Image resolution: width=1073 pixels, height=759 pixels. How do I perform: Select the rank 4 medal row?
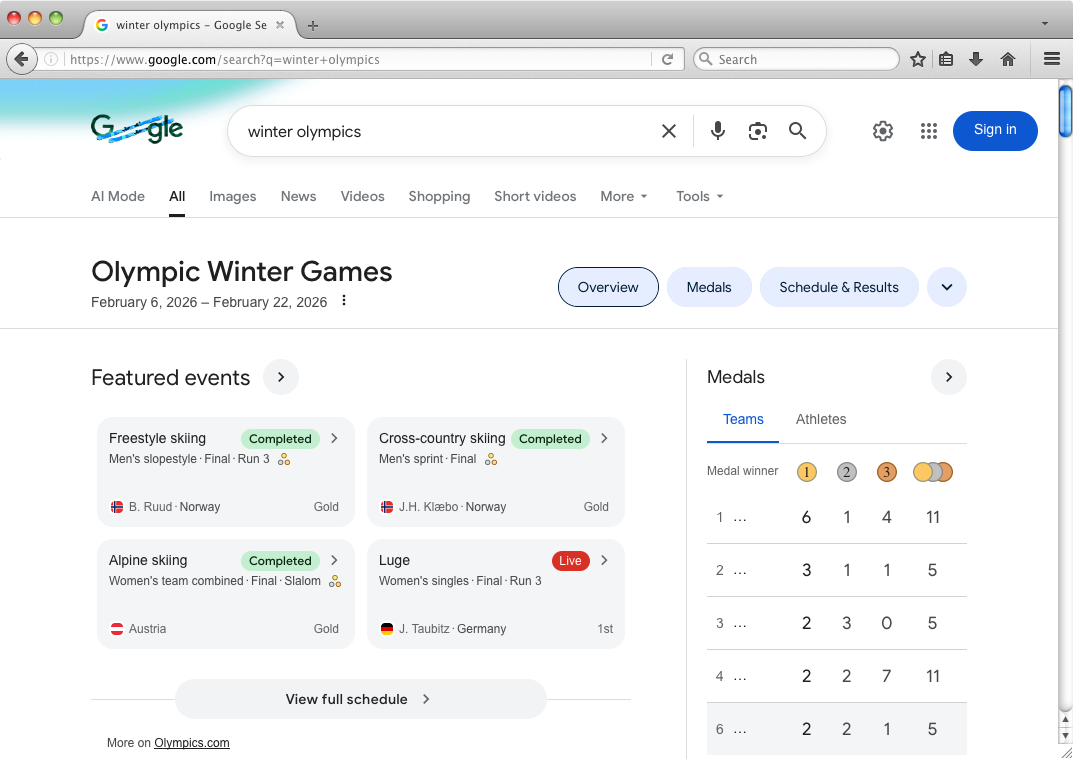click(x=836, y=676)
